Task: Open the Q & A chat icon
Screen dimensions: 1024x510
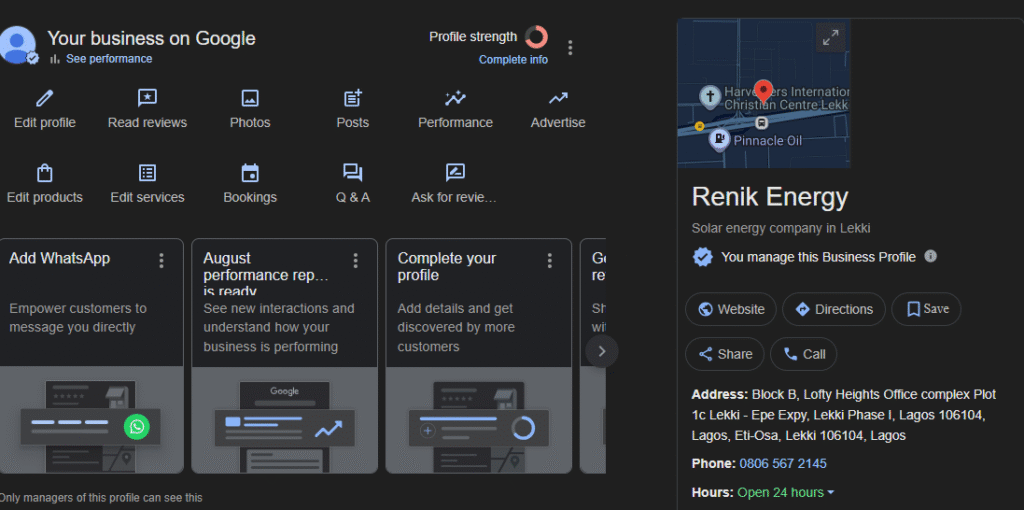Action: click(352, 173)
